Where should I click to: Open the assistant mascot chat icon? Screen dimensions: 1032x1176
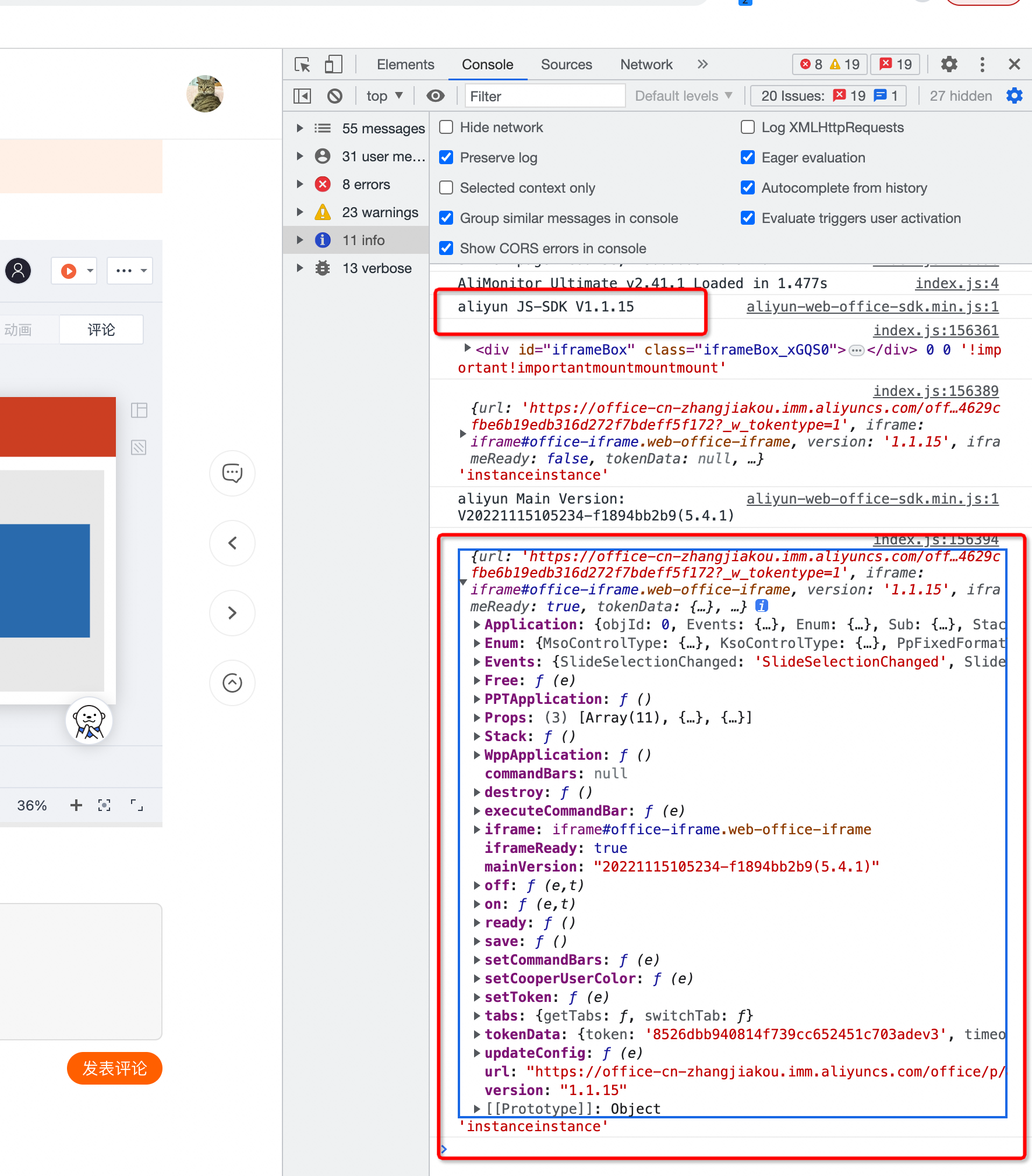[89, 721]
